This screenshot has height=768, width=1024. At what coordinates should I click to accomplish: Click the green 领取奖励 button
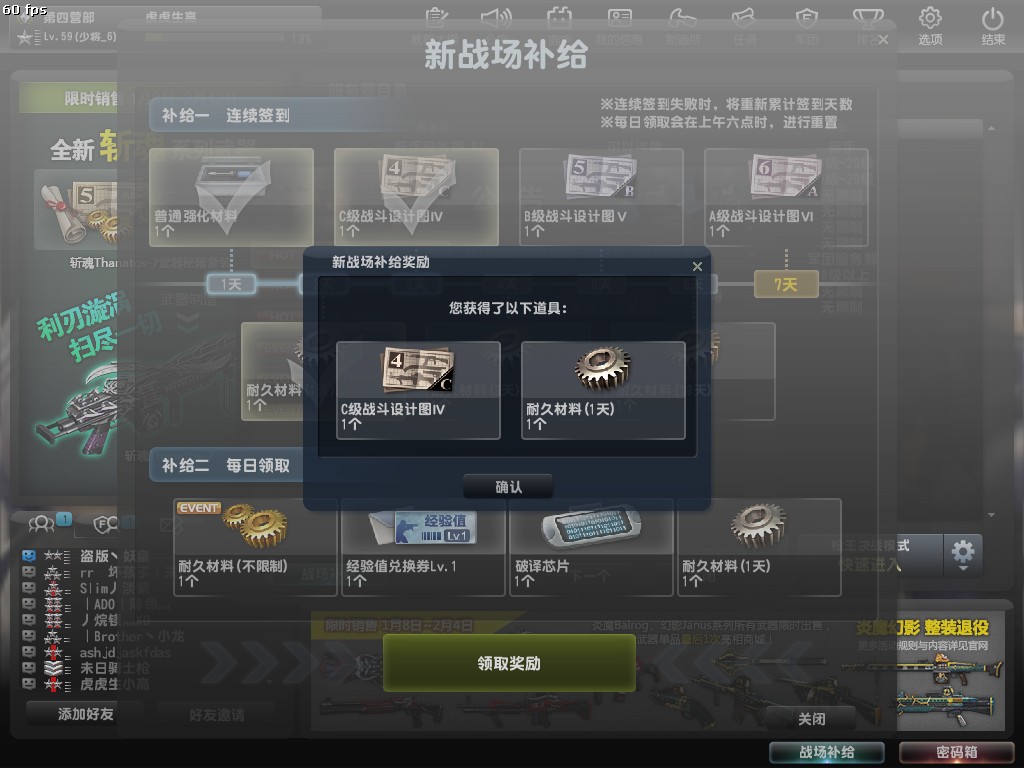[x=509, y=663]
